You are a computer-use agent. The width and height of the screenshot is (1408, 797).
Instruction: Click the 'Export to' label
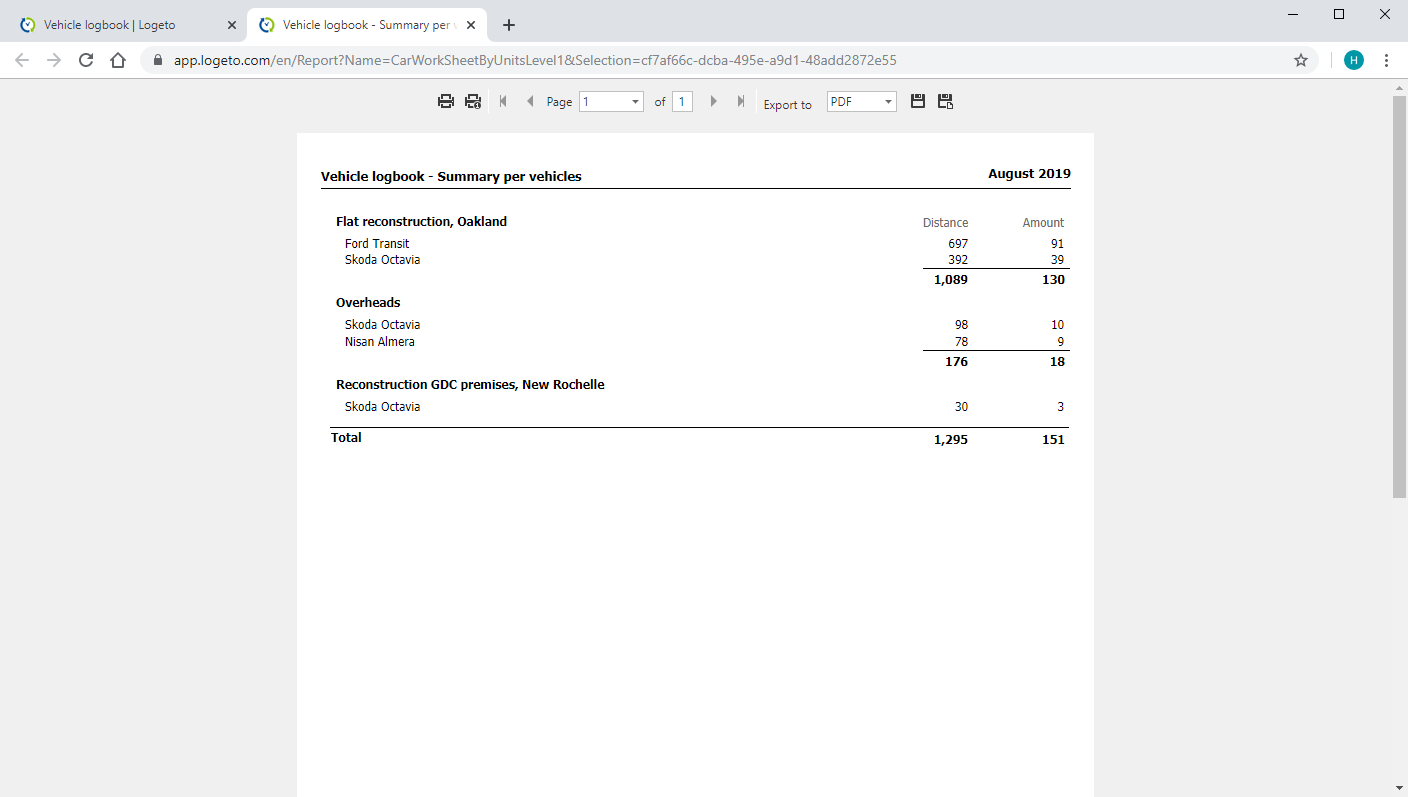788,105
